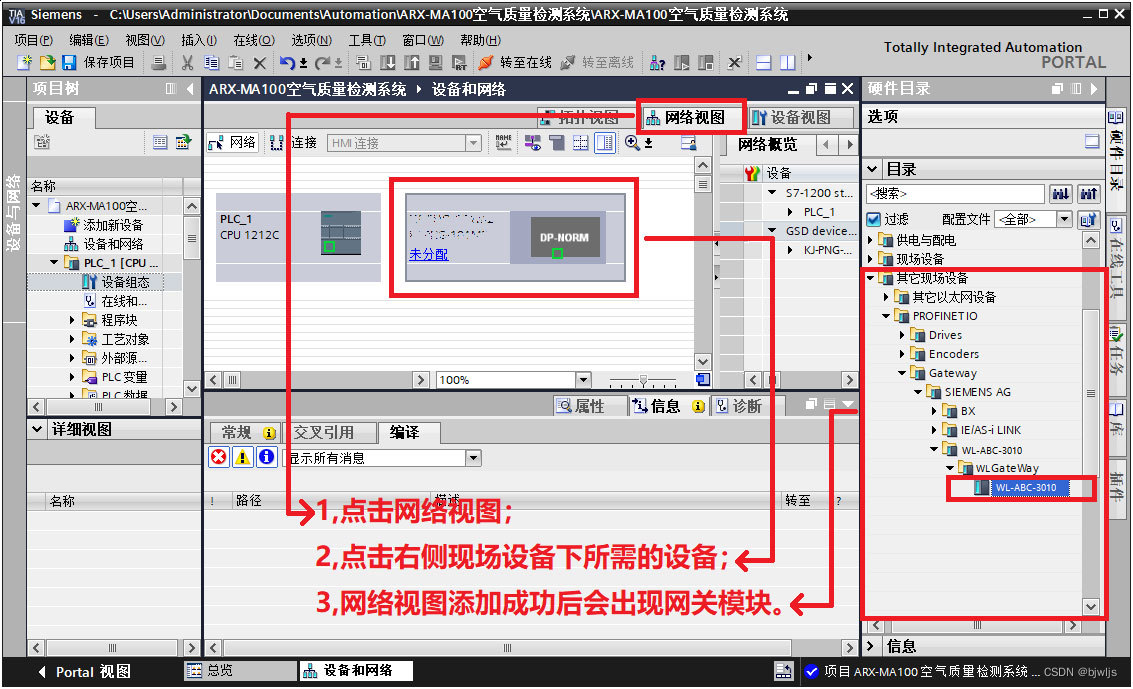This screenshot has height=689, width=1133.
Task: Click the Warnings filter yellow icon
Action: (x=243, y=457)
